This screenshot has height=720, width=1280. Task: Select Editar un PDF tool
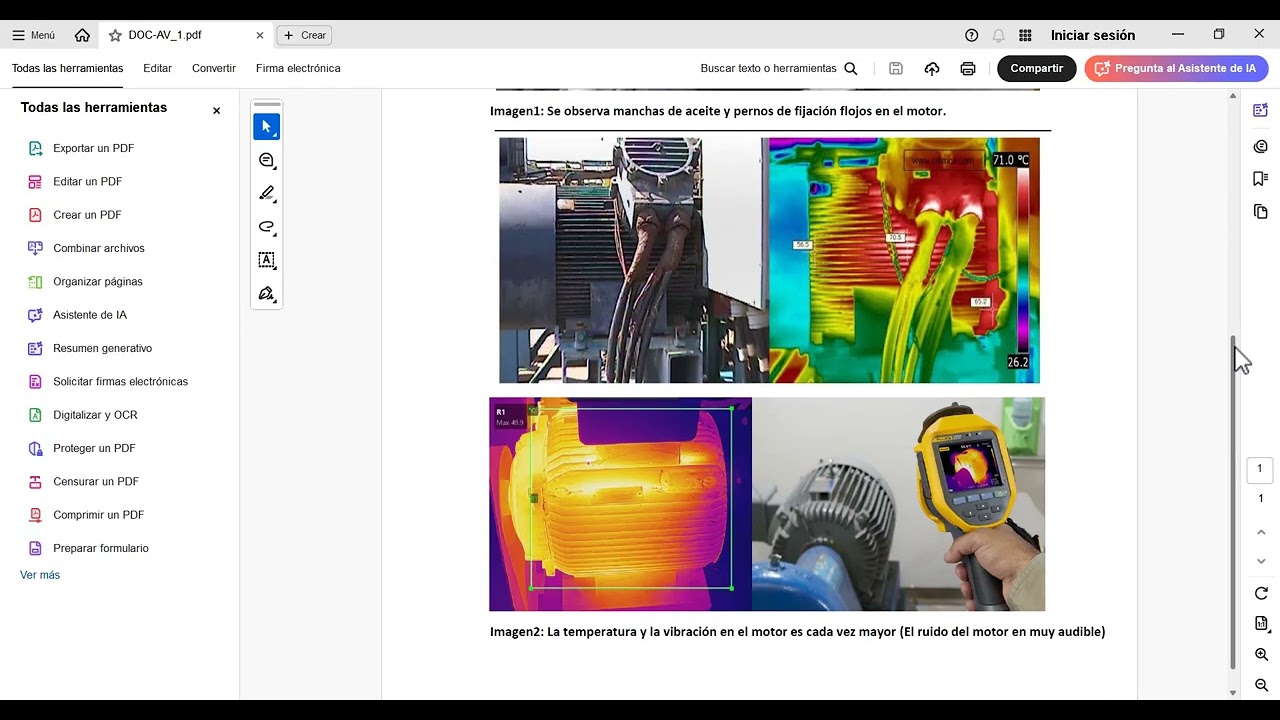point(75,181)
